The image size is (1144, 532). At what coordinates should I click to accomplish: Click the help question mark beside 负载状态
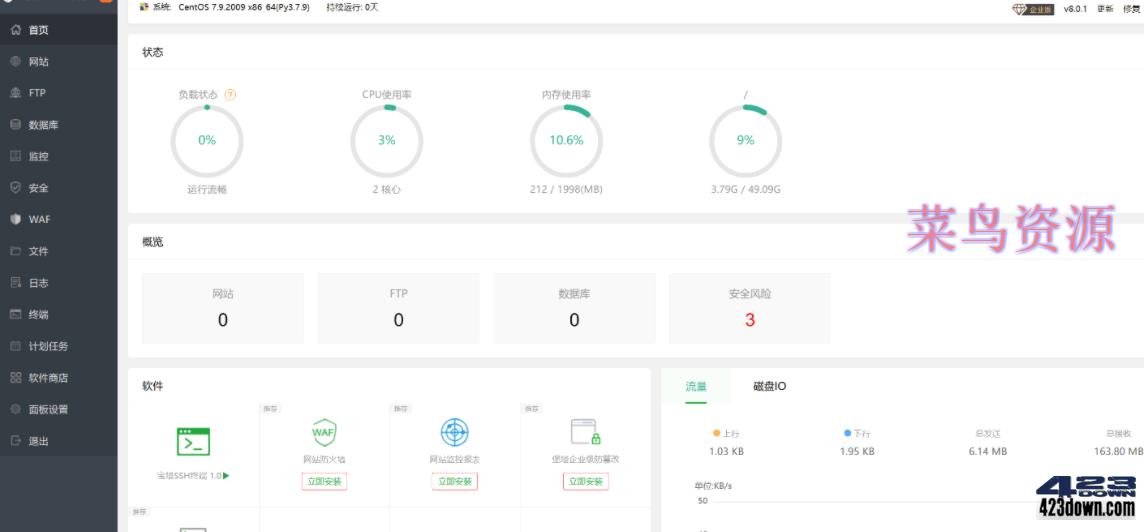(x=231, y=95)
